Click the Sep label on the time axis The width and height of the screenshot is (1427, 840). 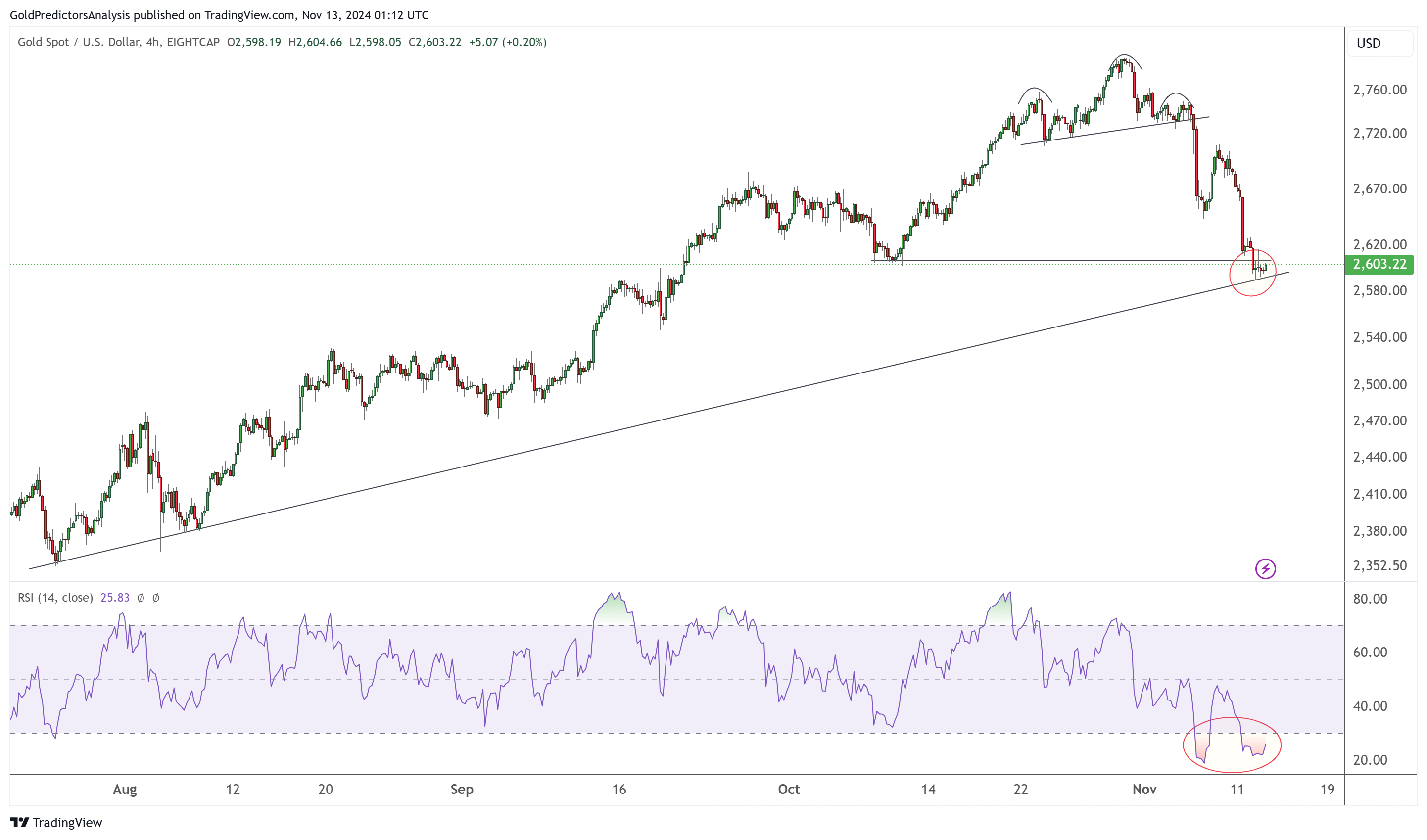click(462, 789)
